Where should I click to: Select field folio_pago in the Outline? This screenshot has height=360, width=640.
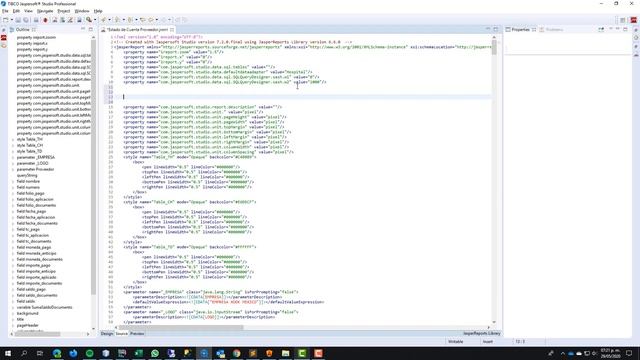pos(31,193)
